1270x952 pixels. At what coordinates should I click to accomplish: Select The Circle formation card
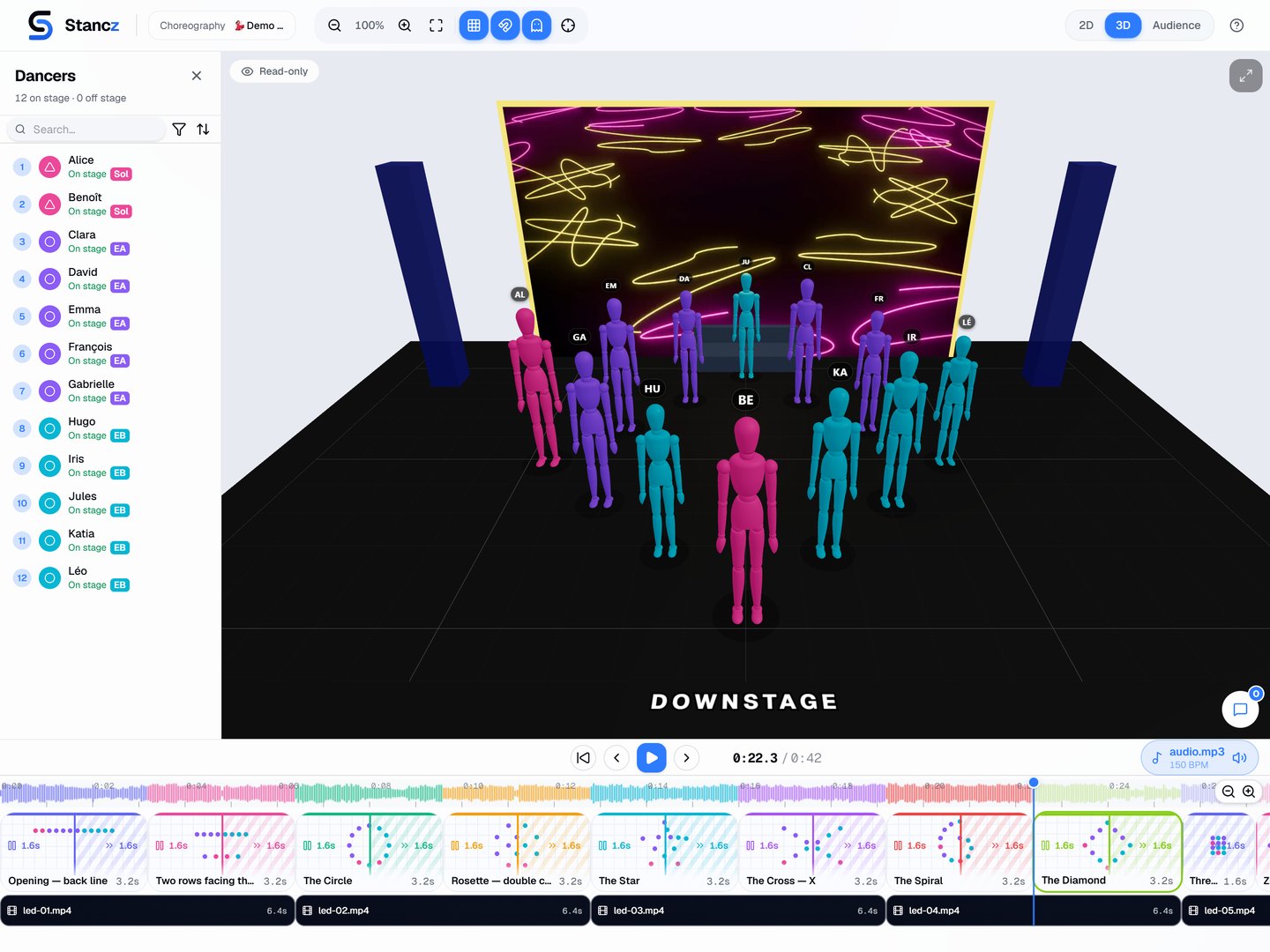tap(369, 852)
